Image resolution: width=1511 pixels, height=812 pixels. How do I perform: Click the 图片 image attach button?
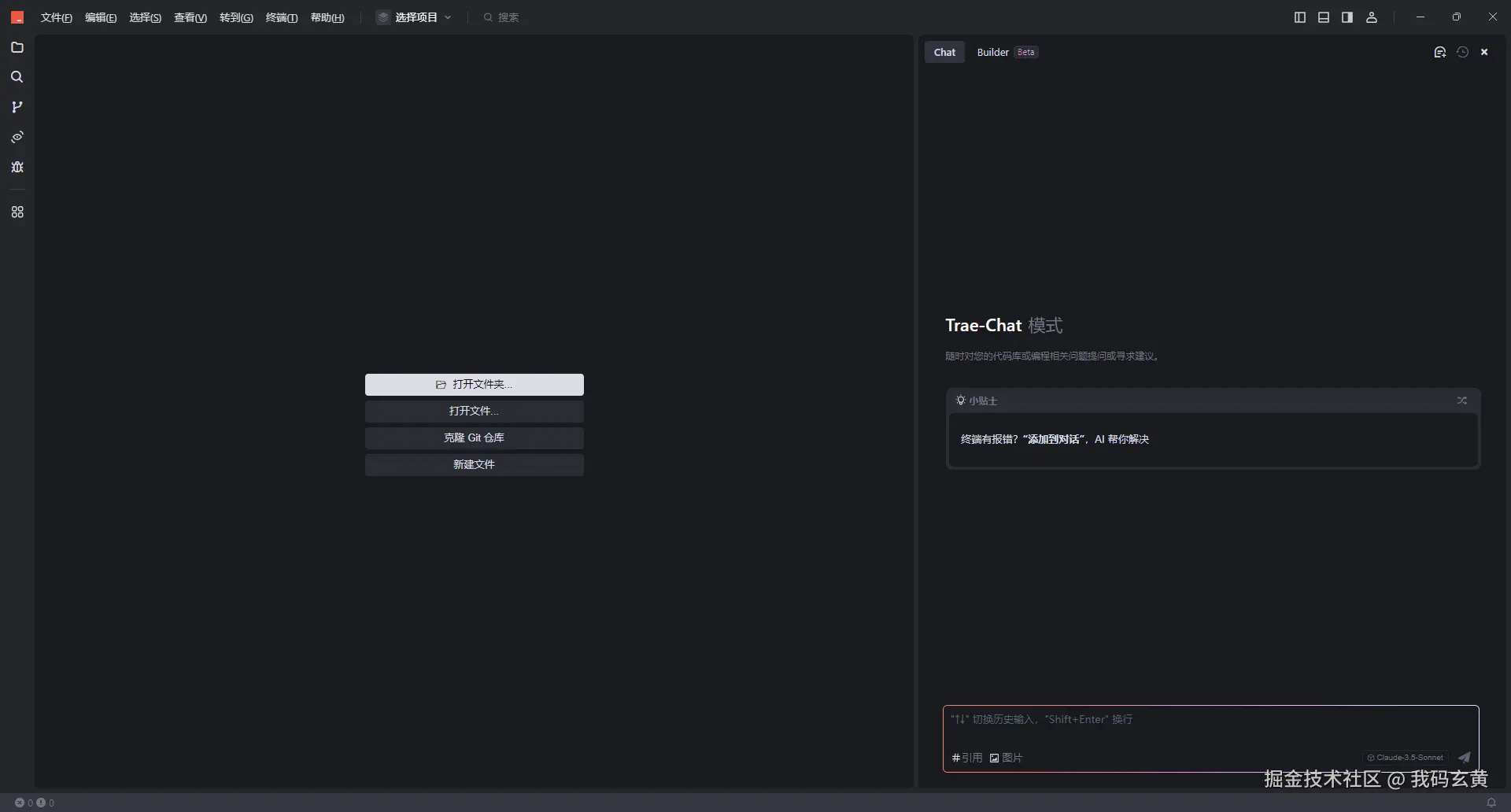[x=1007, y=758]
